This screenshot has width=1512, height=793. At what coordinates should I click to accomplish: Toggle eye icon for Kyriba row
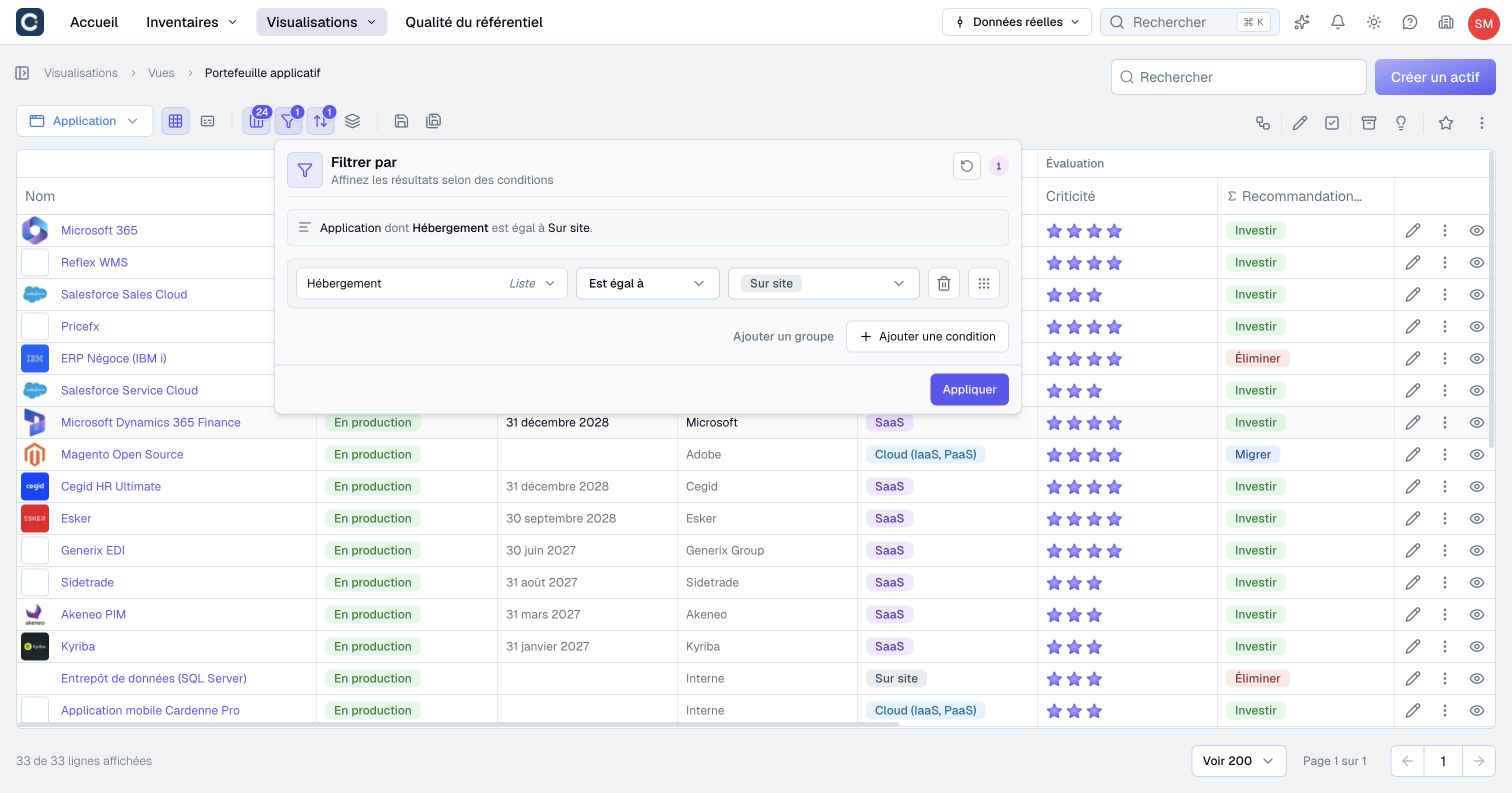tap(1476, 646)
